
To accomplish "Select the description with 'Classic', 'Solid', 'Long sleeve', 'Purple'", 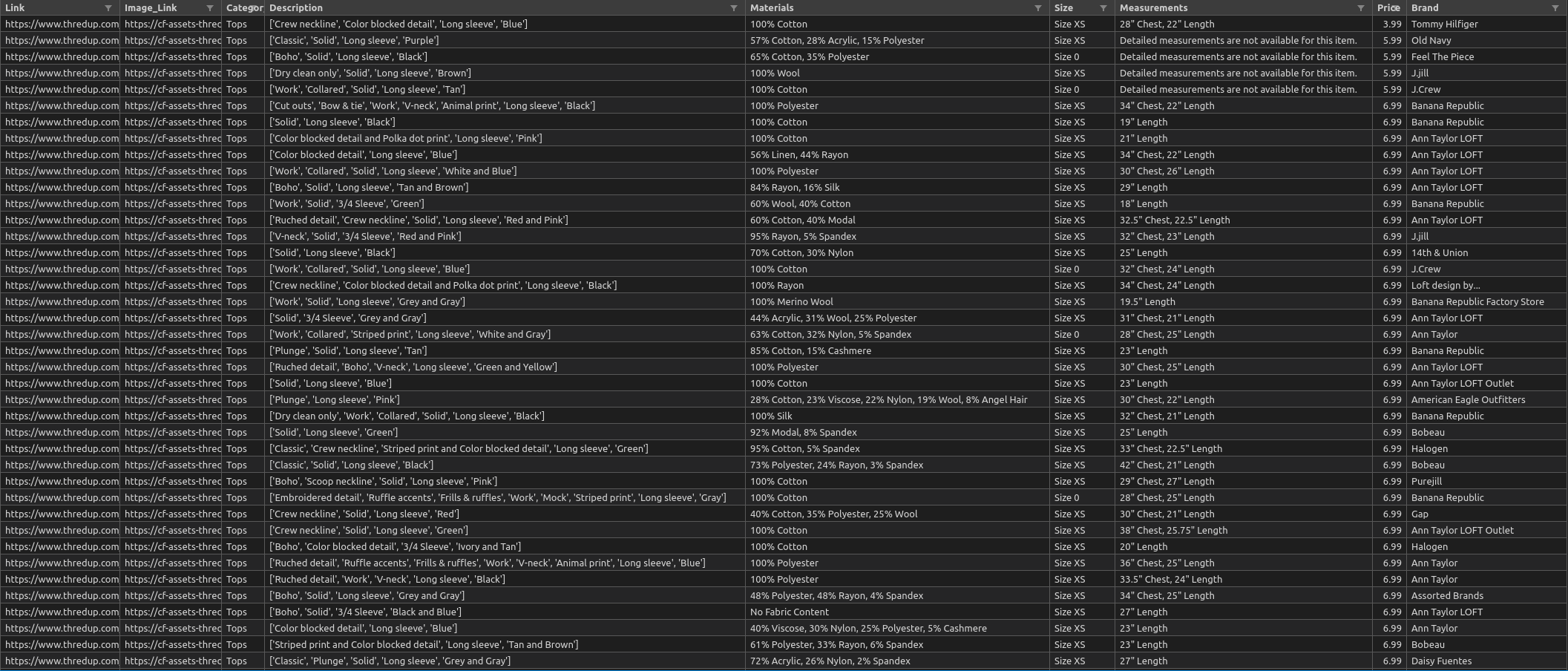I will click(505, 41).
